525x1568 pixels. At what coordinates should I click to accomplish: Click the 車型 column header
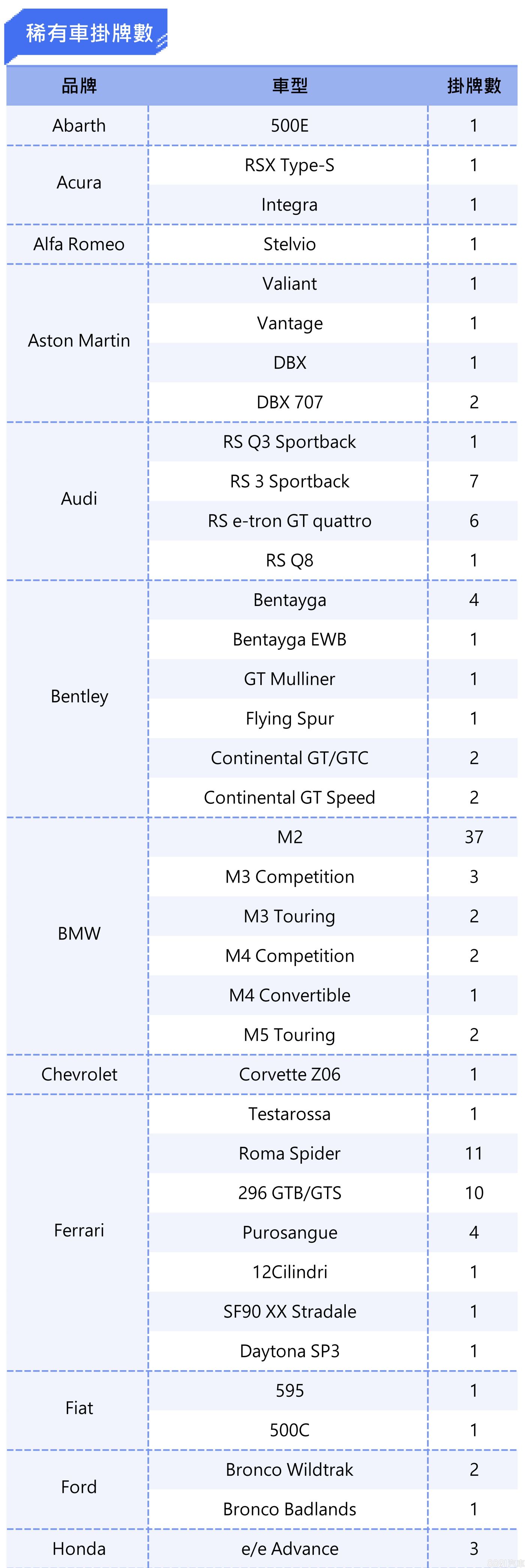pos(289,86)
